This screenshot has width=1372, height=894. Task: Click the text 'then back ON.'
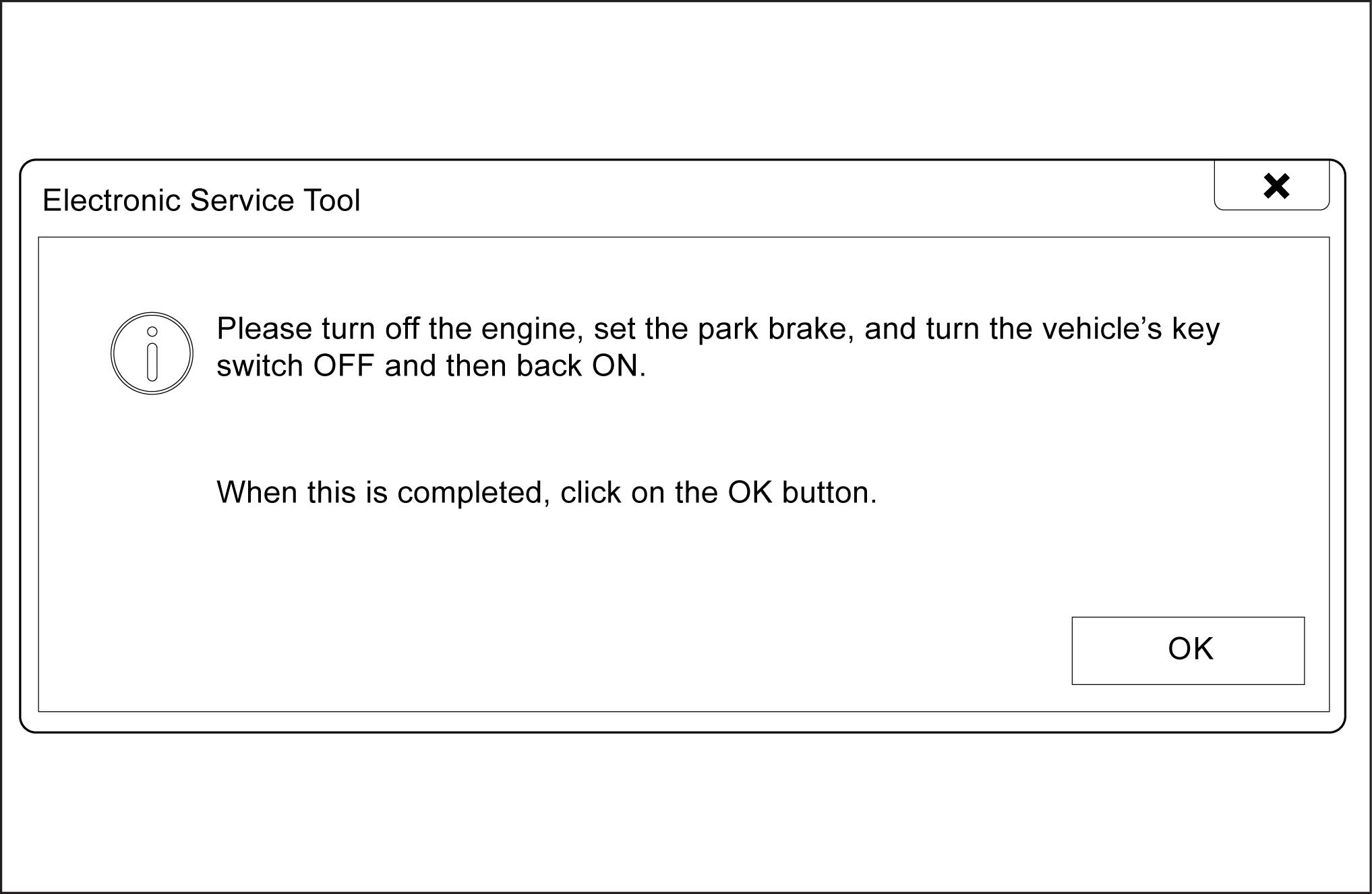click(546, 366)
